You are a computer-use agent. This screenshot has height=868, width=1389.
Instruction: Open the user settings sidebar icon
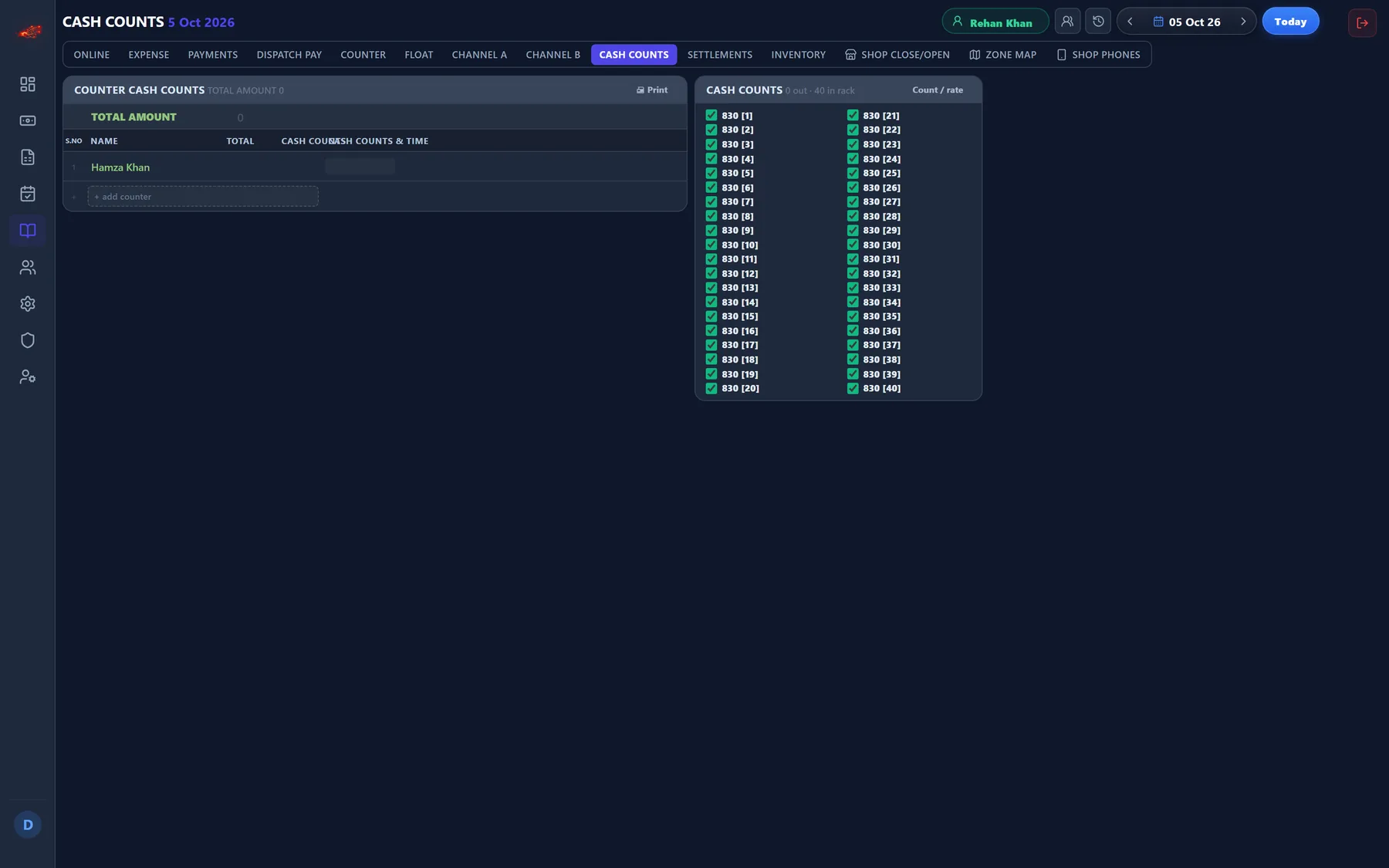[x=28, y=377]
